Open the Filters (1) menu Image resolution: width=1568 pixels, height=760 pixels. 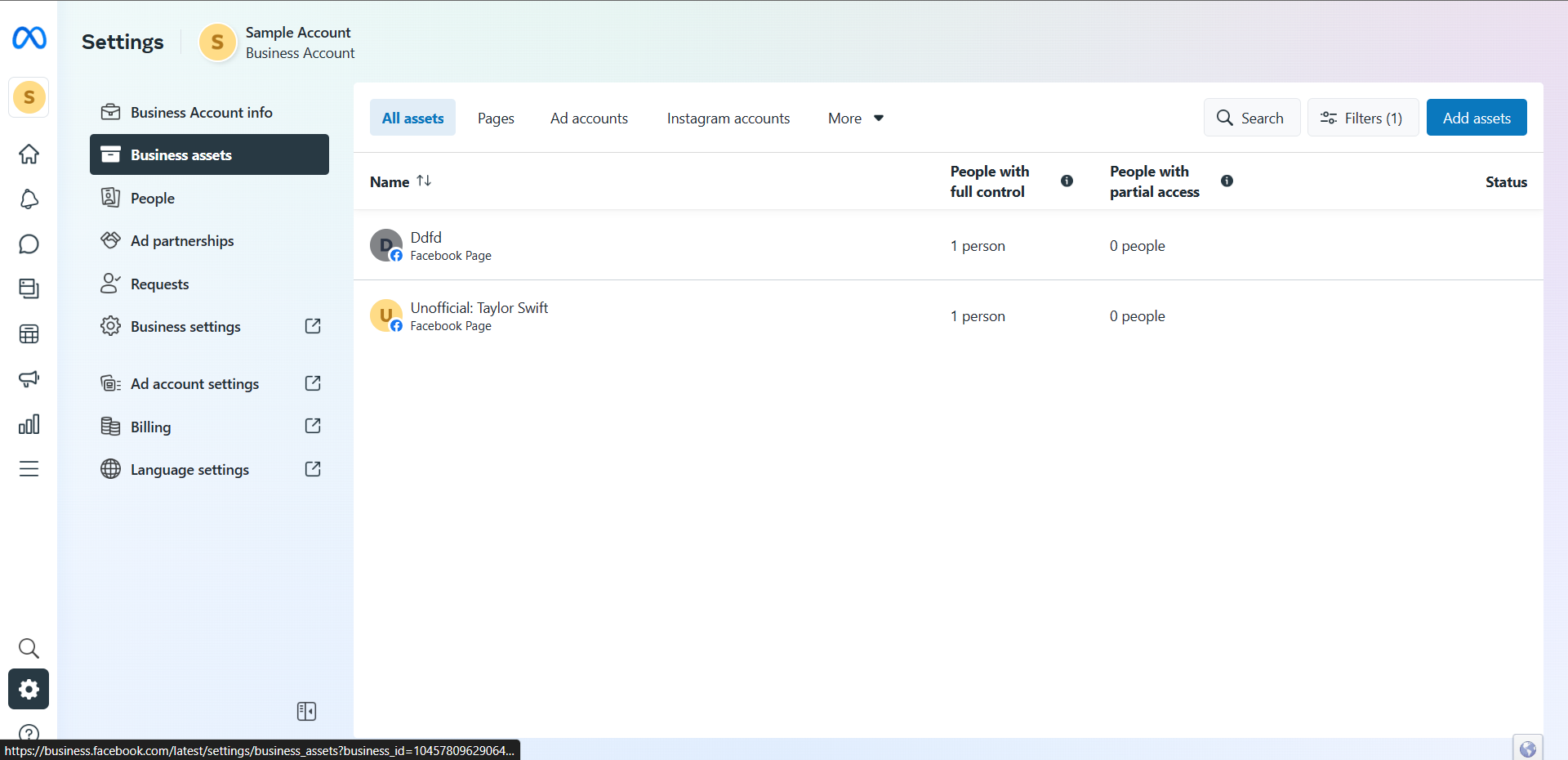1362,118
